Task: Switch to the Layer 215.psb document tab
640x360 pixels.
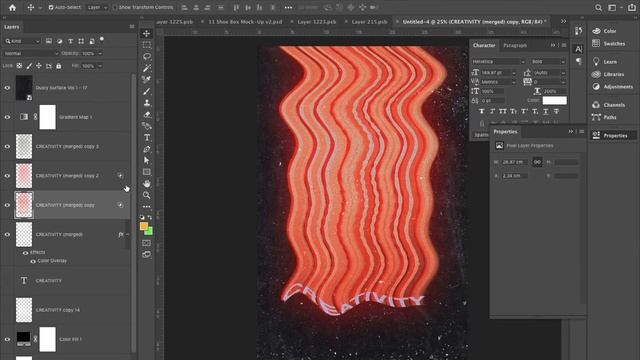Action: click(369, 22)
